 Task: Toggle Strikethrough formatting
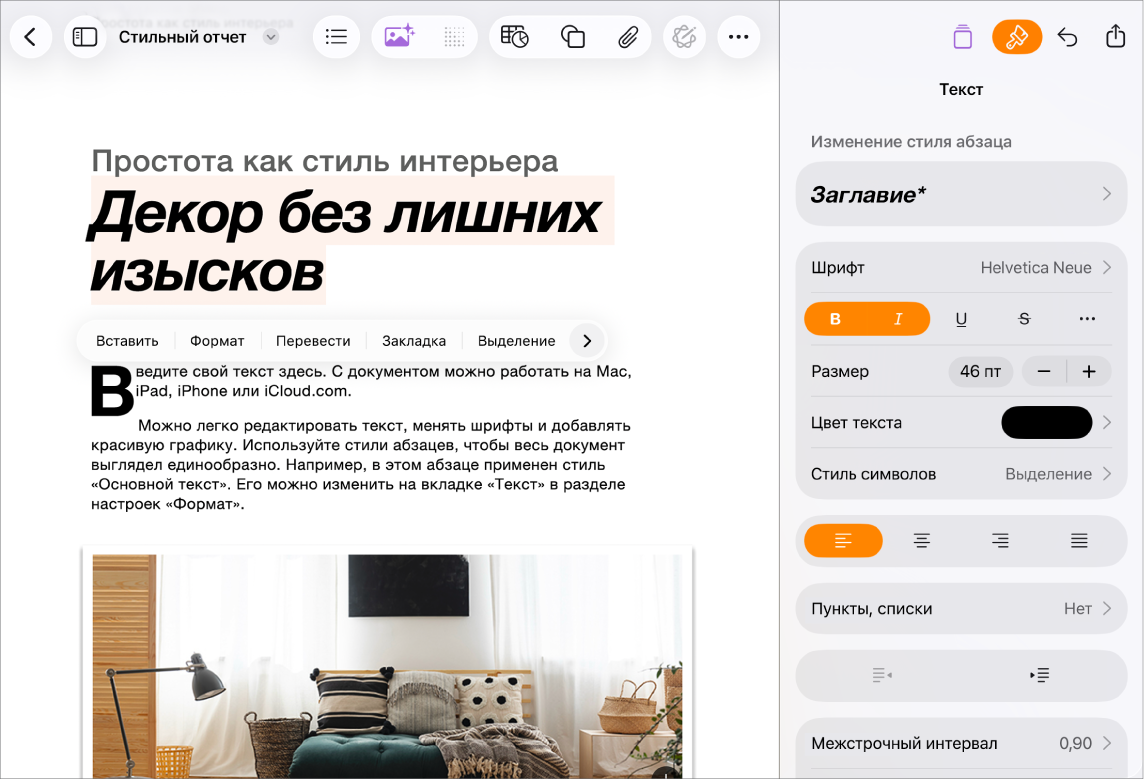click(x=1024, y=319)
